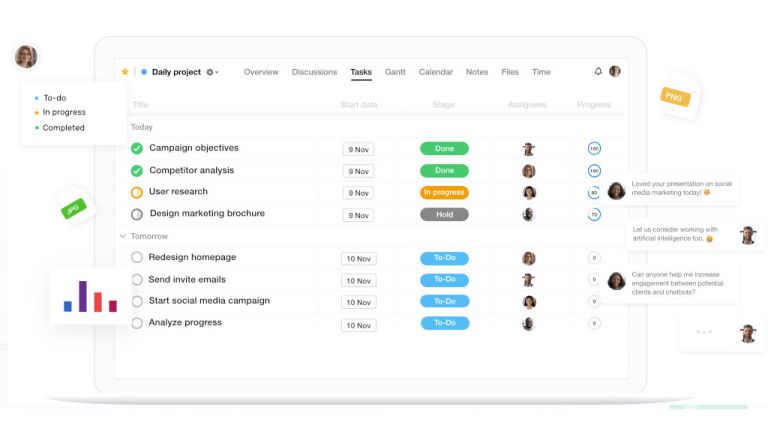Open the Hold stage dropdown for Design marketing brochure
The width and height of the screenshot is (768, 440).
(x=445, y=214)
